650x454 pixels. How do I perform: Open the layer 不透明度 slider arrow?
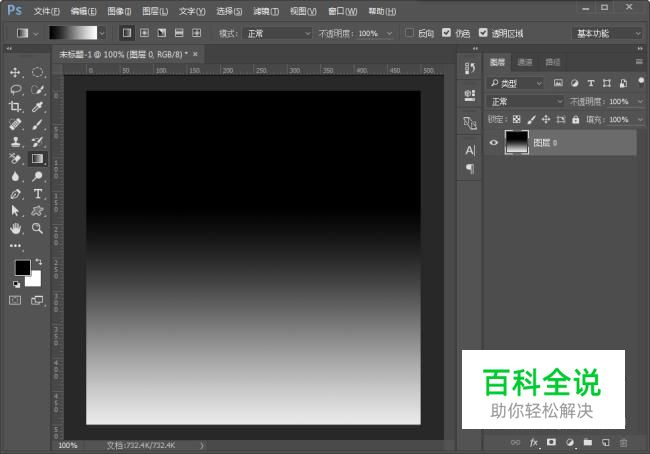[x=640, y=102]
